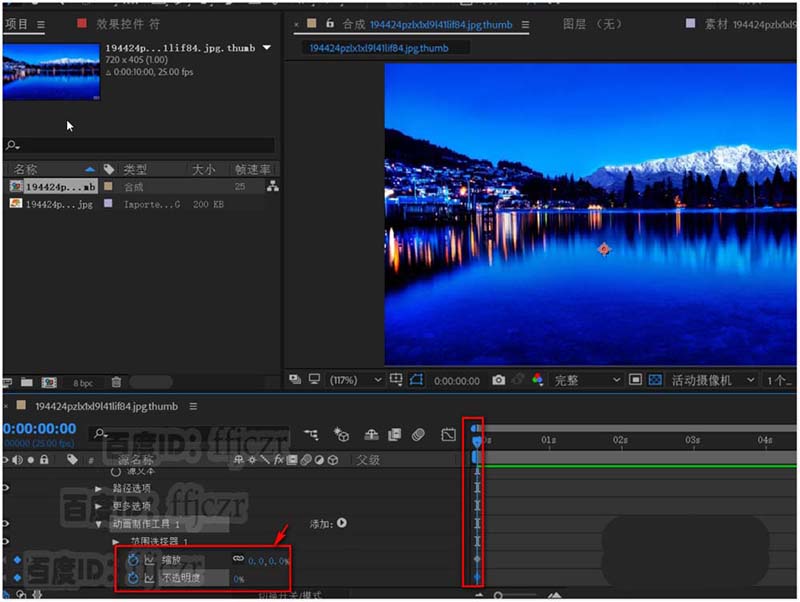Click the 添加 add animator property button
This screenshot has width=800, height=602.
341,523
